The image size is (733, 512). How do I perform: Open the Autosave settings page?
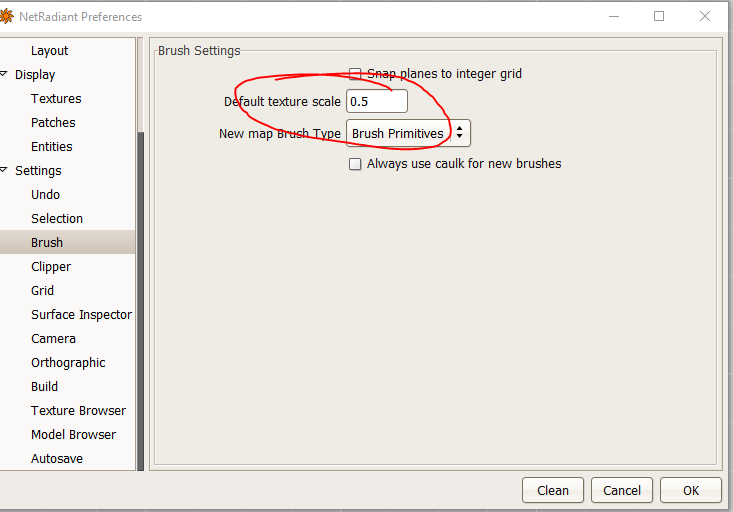pos(57,459)
